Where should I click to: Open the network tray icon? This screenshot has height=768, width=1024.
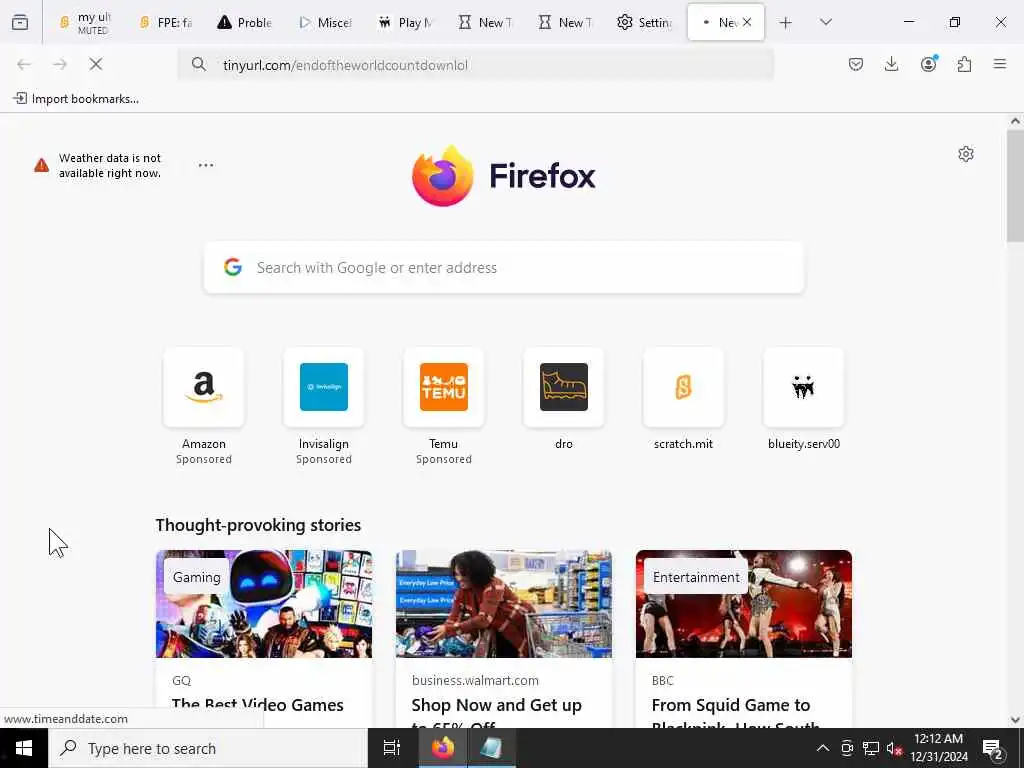point(871,748)
